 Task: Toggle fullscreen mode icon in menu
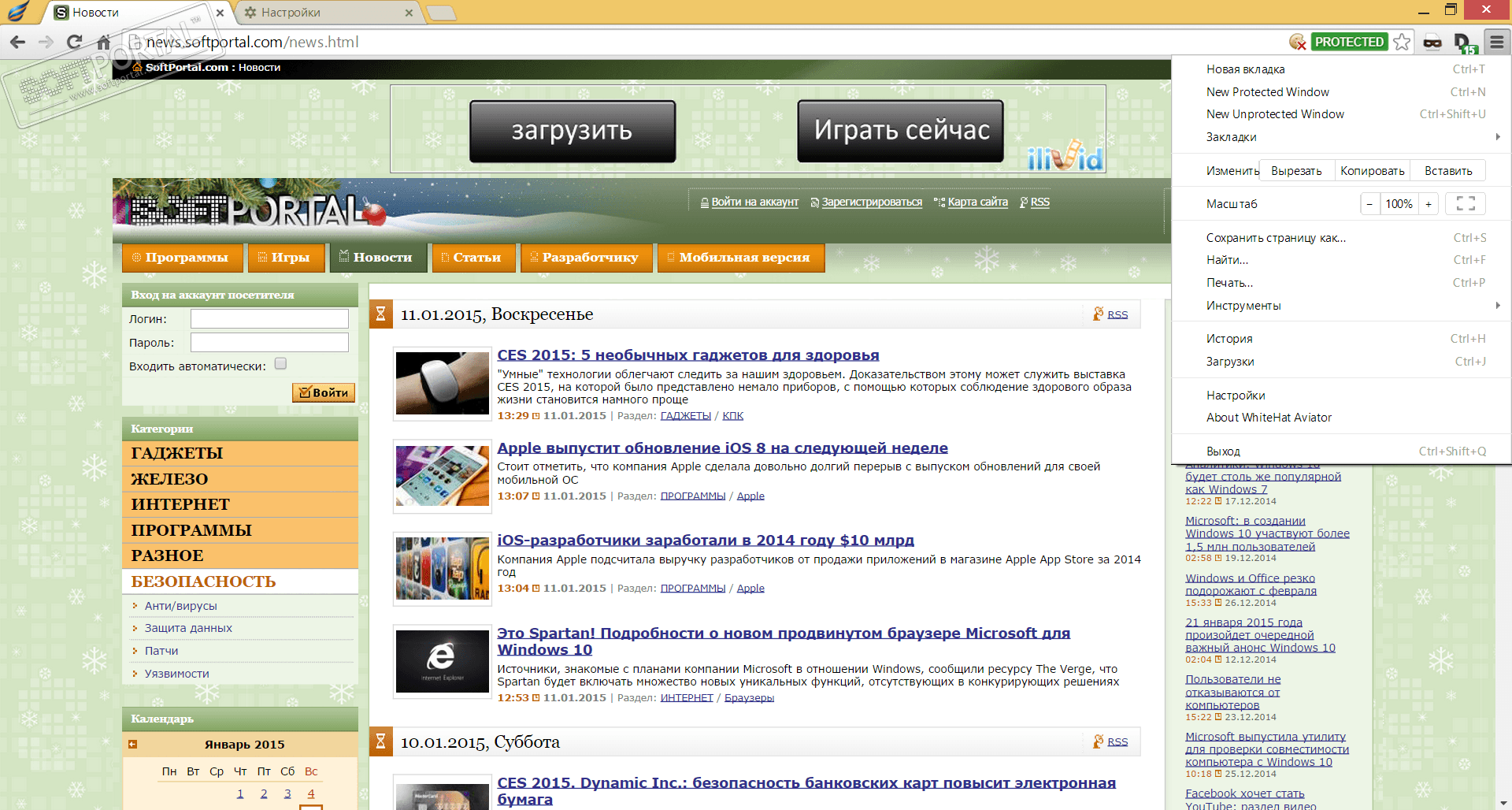pyautogui.click(x=1466, y=204)
